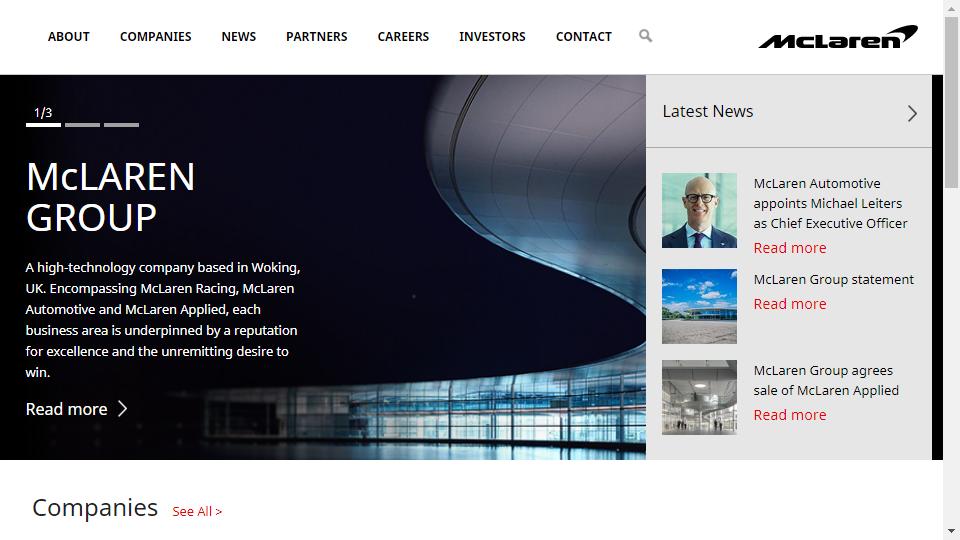Switch to second carousel slide indicator

tap(82, 125)
